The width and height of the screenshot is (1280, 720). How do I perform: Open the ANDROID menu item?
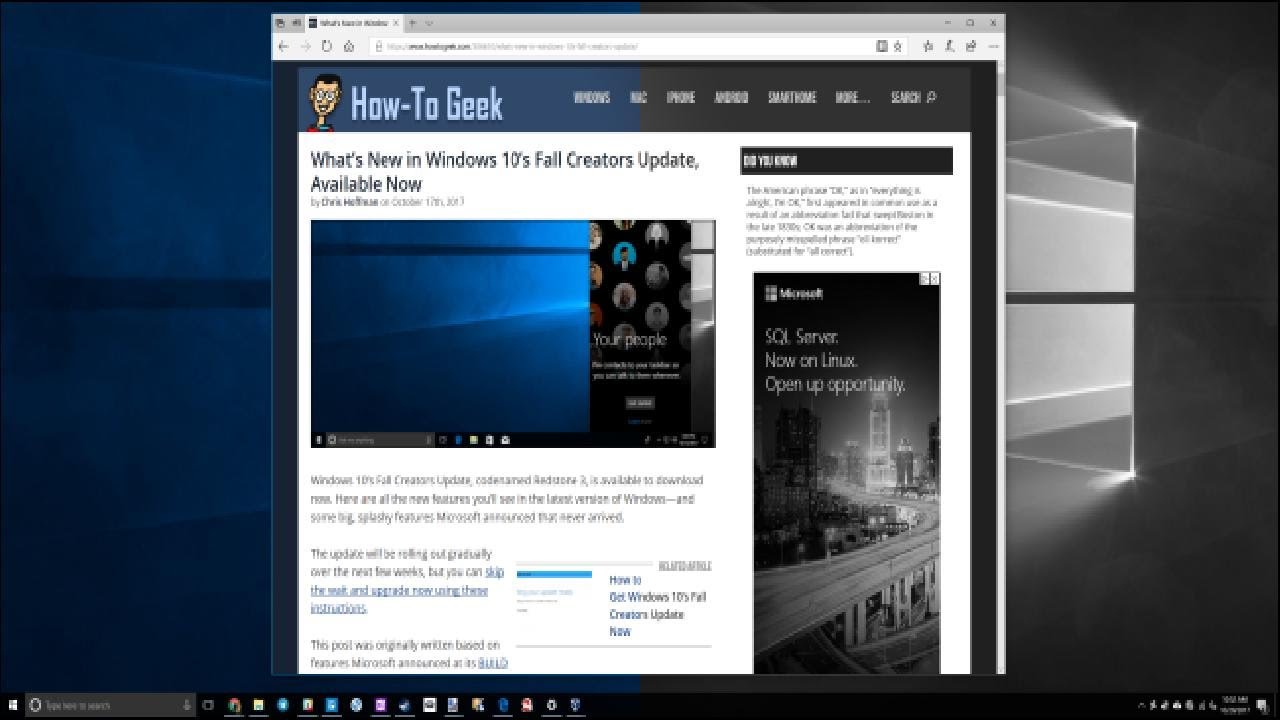coord(731,97)
